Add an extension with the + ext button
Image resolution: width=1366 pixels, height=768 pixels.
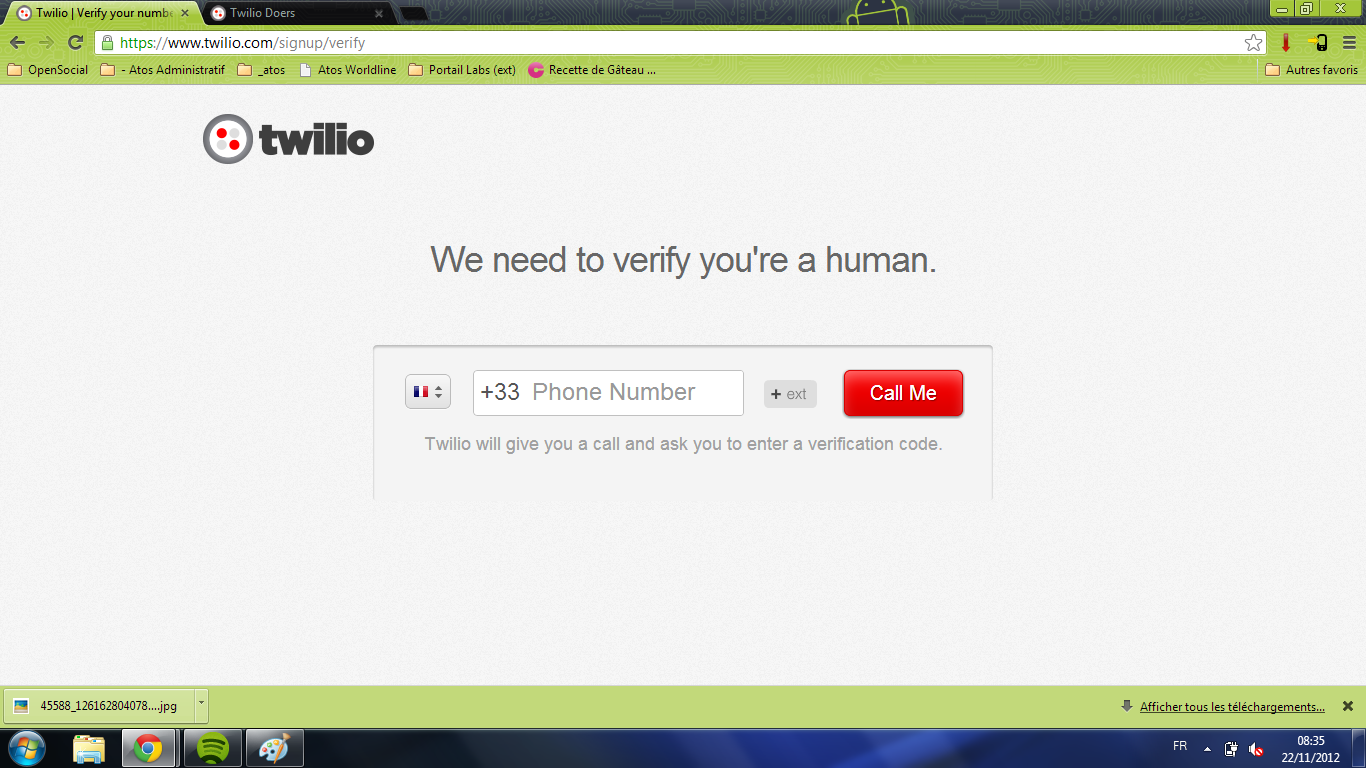[790, 394]
